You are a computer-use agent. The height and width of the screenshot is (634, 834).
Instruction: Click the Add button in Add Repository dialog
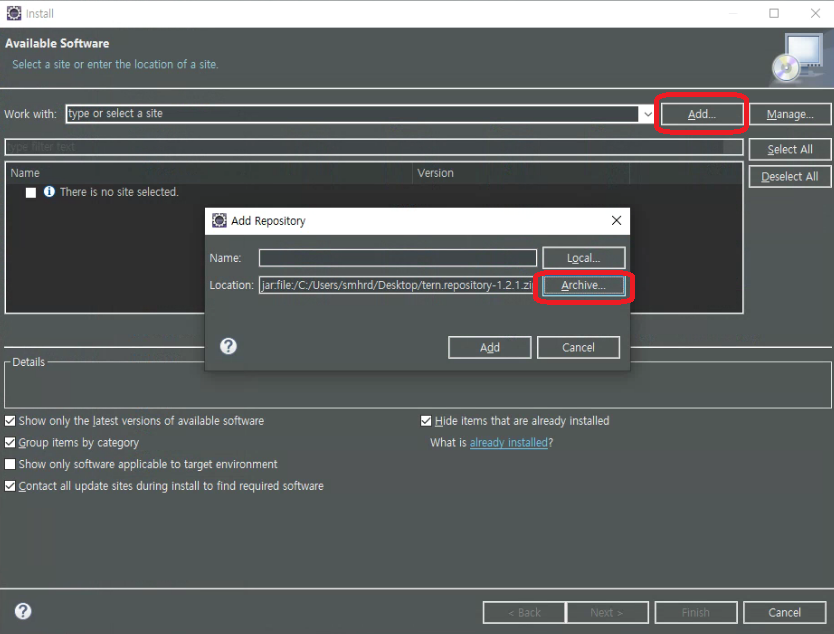coord(489,347)
